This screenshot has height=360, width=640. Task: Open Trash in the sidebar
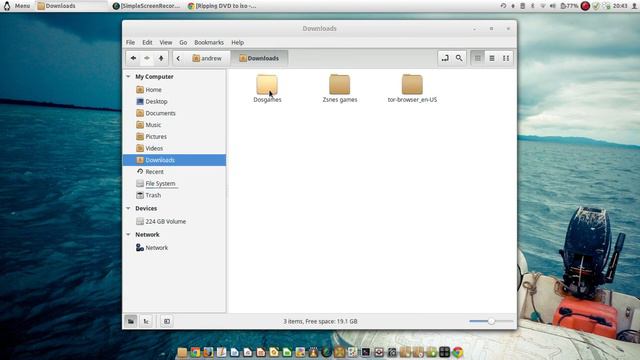174,196
